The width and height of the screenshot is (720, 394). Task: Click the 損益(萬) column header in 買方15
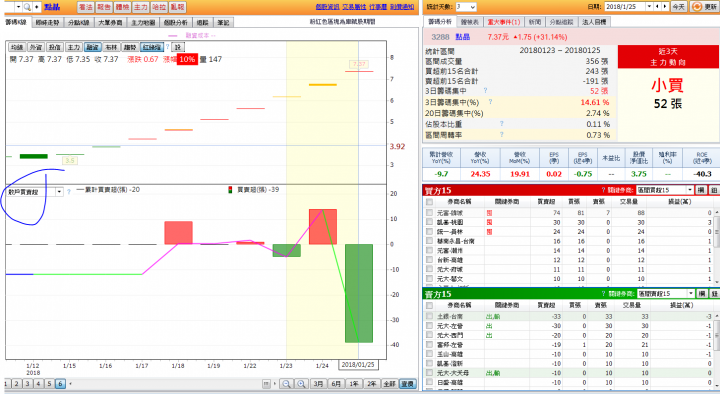[680, 202]
